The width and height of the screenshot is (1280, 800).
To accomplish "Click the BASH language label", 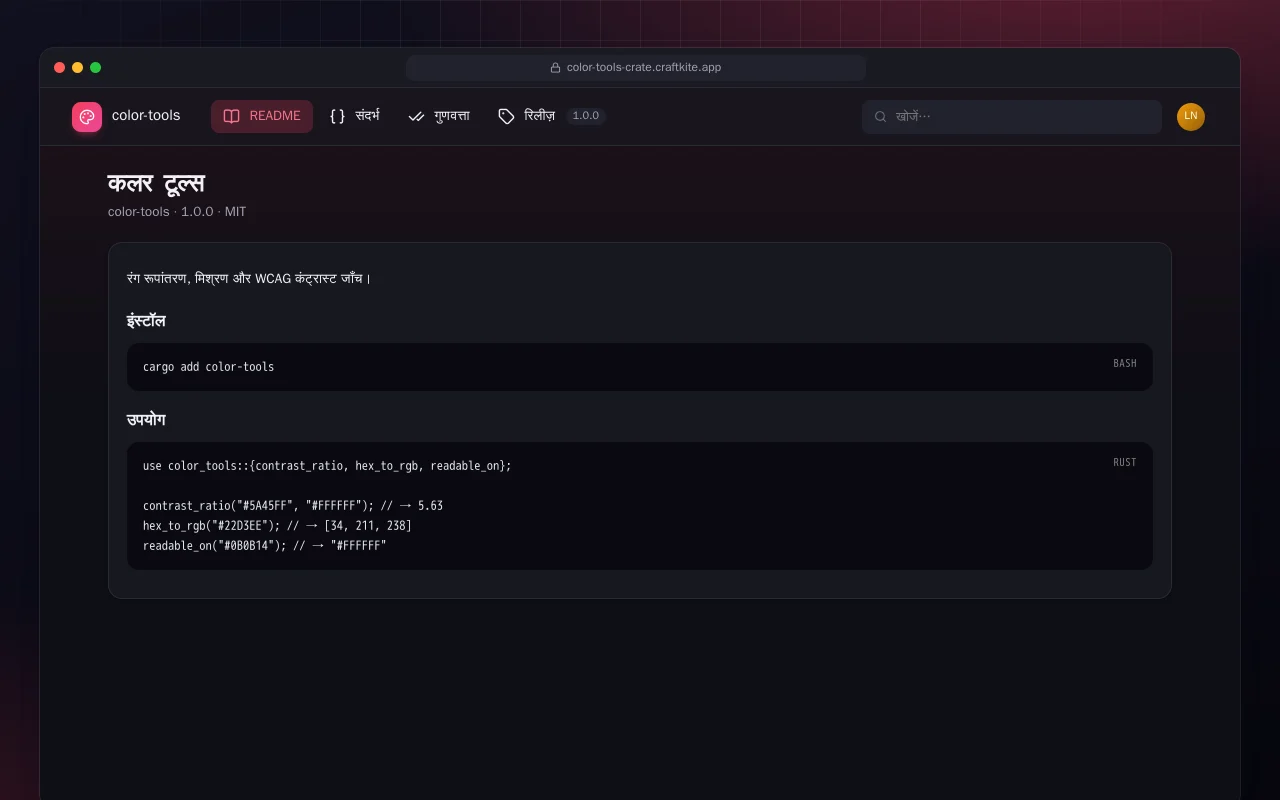I will (1125, 363).
